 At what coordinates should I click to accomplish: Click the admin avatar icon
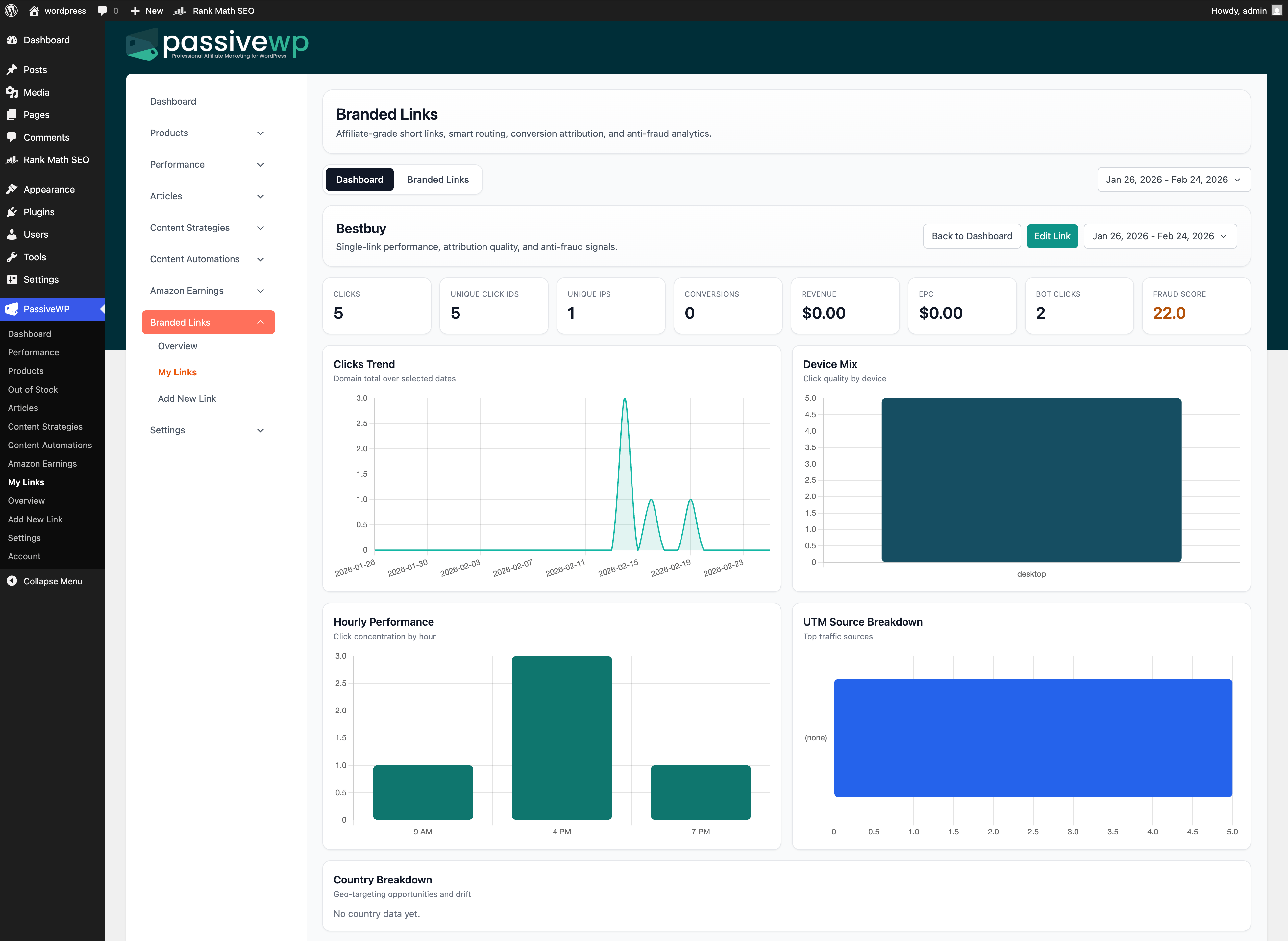point(1276,10)
